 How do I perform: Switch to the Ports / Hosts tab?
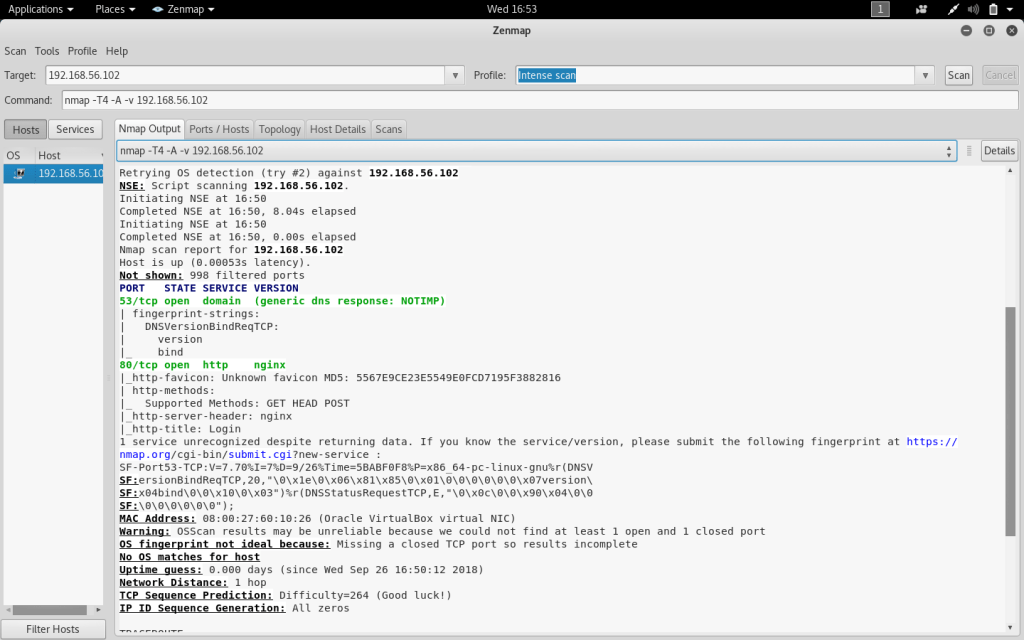pos(219,129)
